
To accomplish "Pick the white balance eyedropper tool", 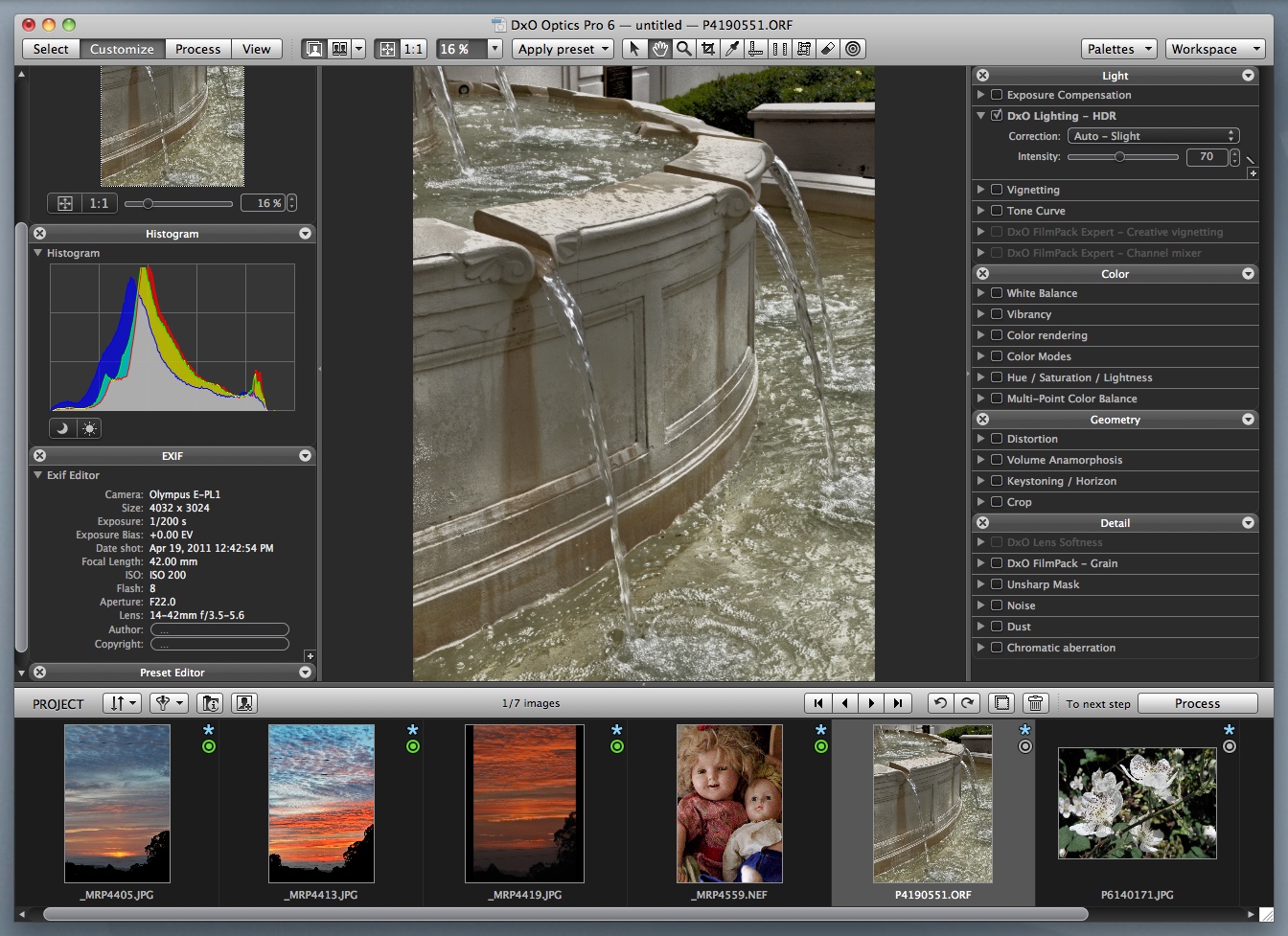I will coord(732,49).
